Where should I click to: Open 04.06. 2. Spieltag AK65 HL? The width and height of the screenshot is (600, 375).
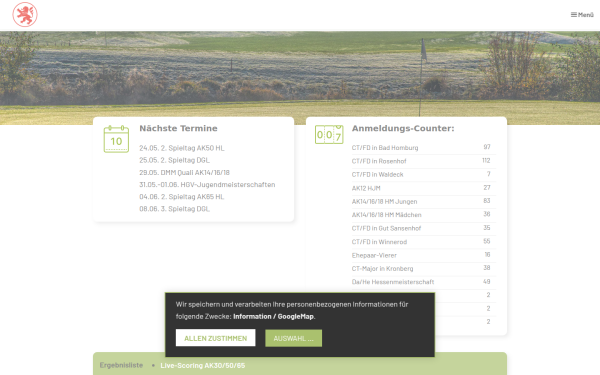(182, 197)
